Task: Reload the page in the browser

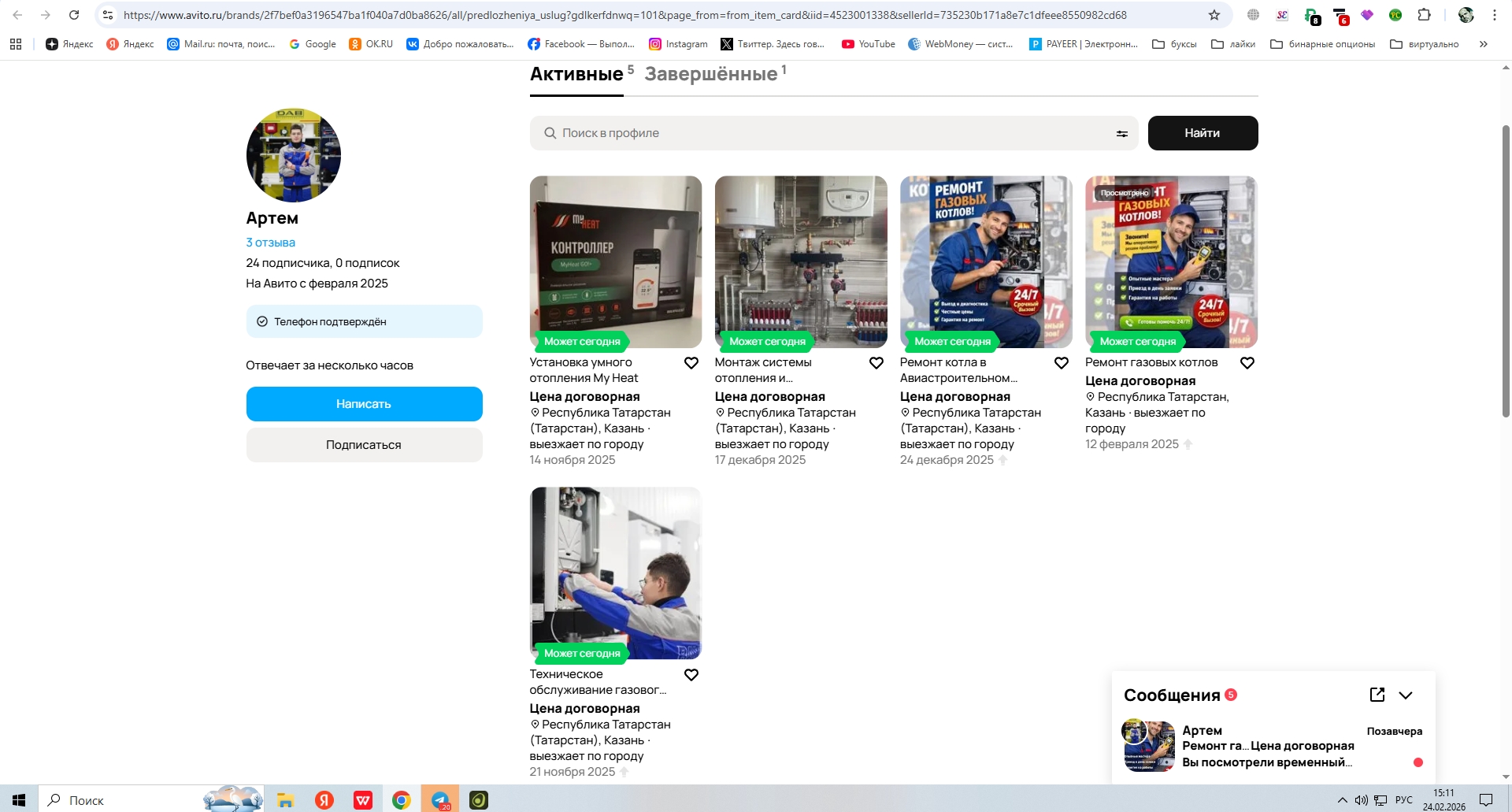Action: (74, 15)
